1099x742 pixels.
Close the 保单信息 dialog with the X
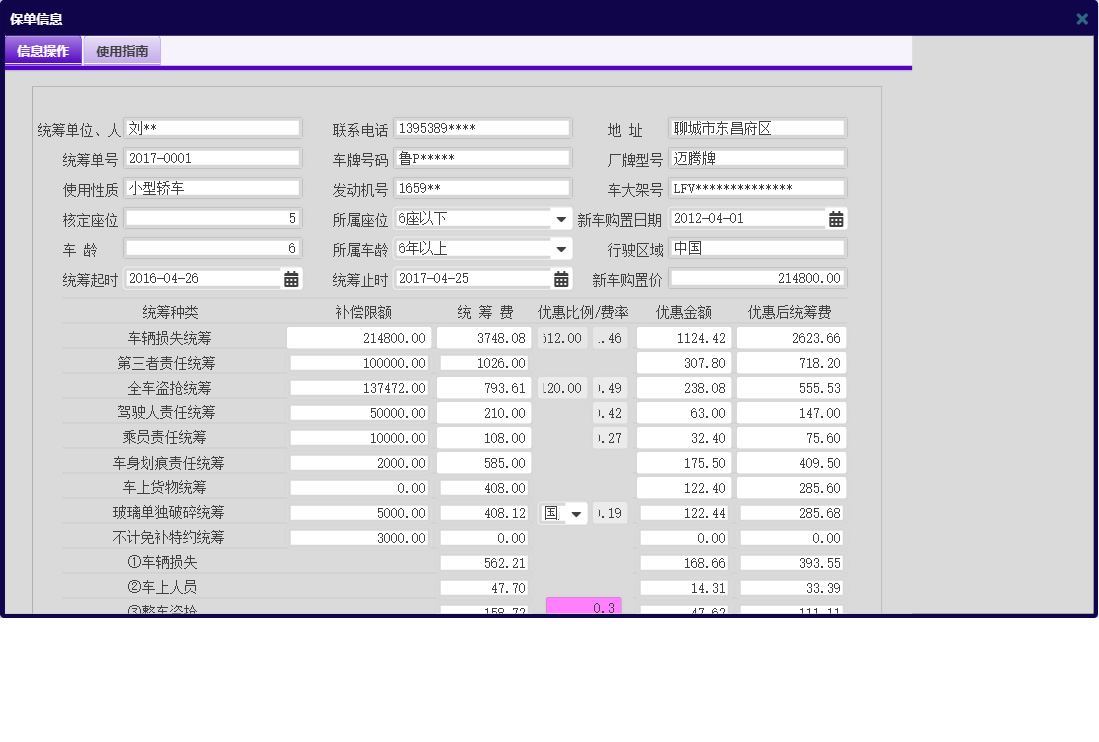1081,17
